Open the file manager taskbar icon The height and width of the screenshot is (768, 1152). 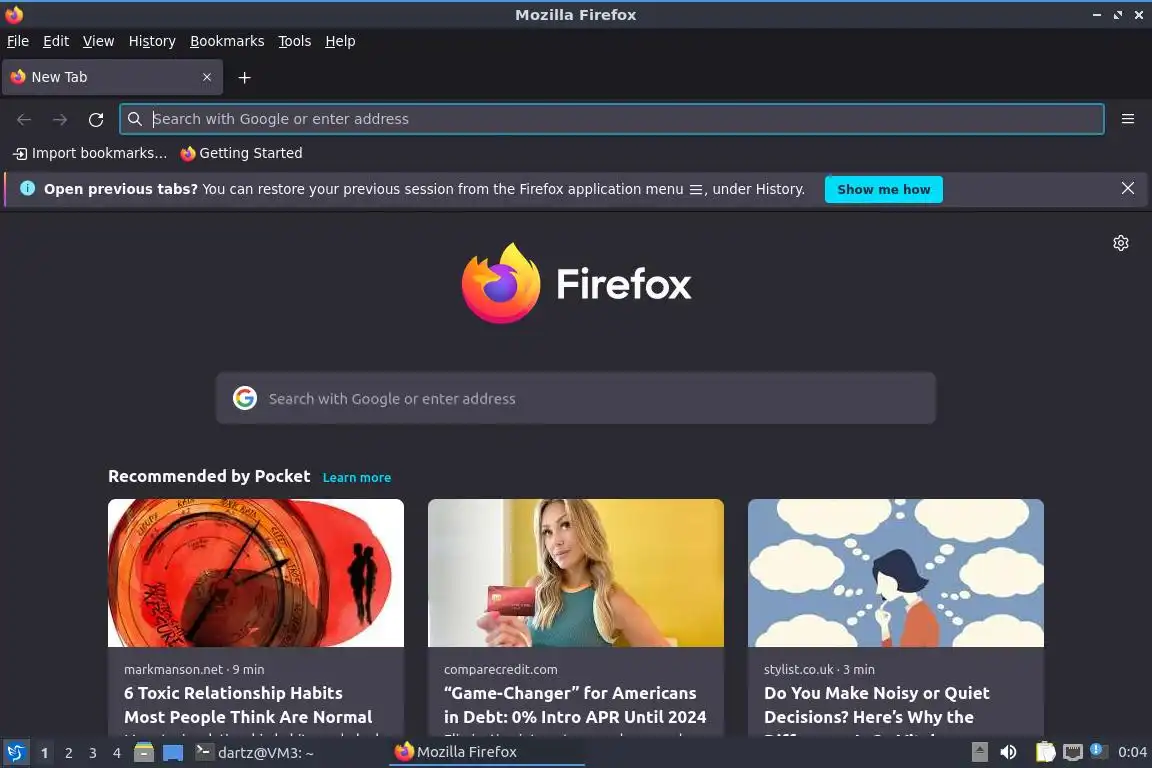(x=144, y=753)
